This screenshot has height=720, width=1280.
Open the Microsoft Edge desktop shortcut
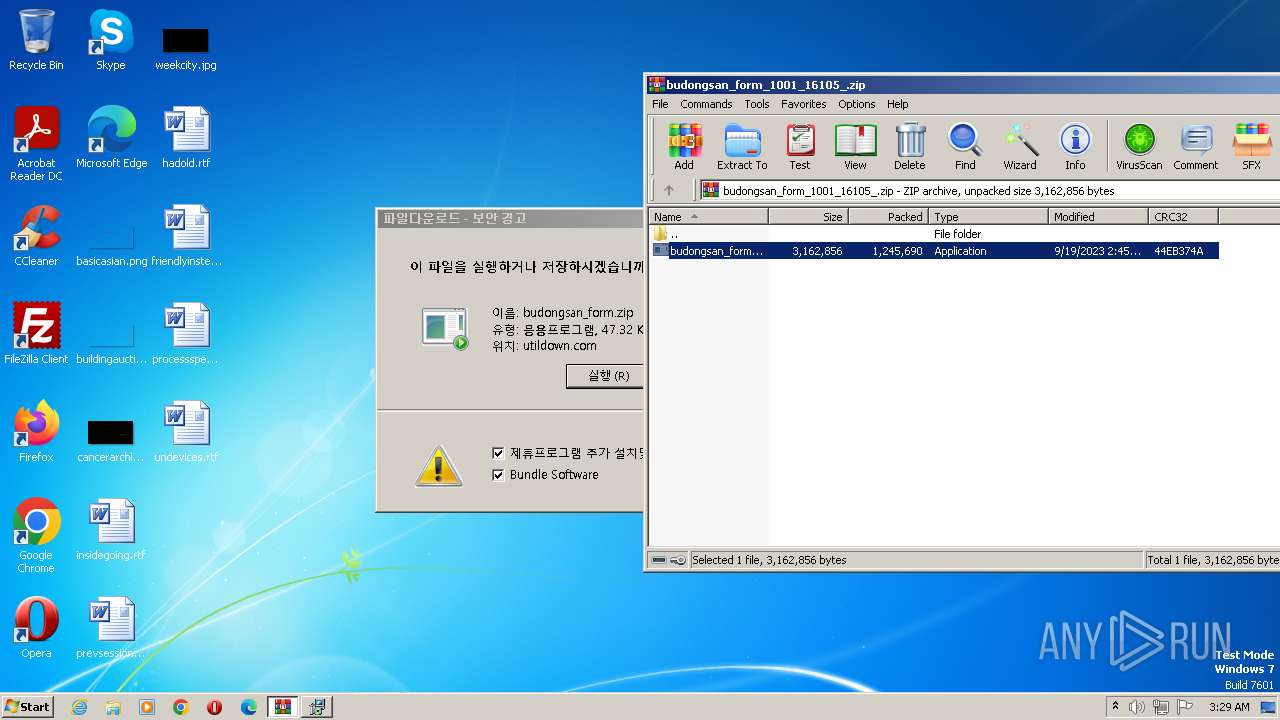(x=111, y=137)
